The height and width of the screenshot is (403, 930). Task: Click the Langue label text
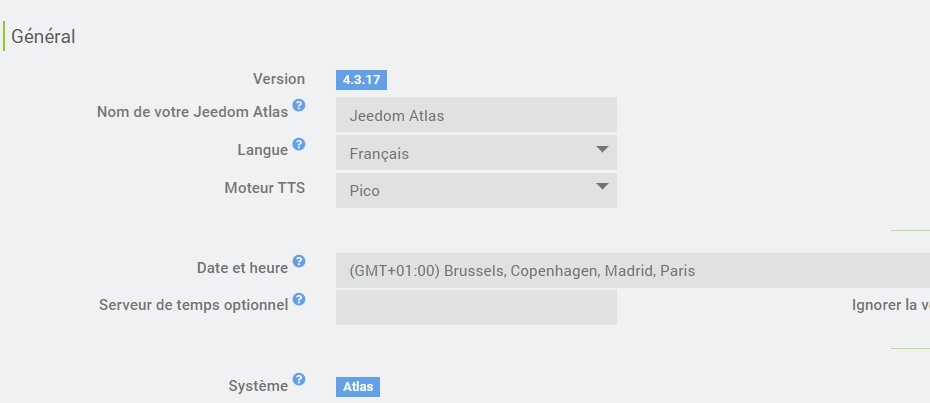point(262,150)
